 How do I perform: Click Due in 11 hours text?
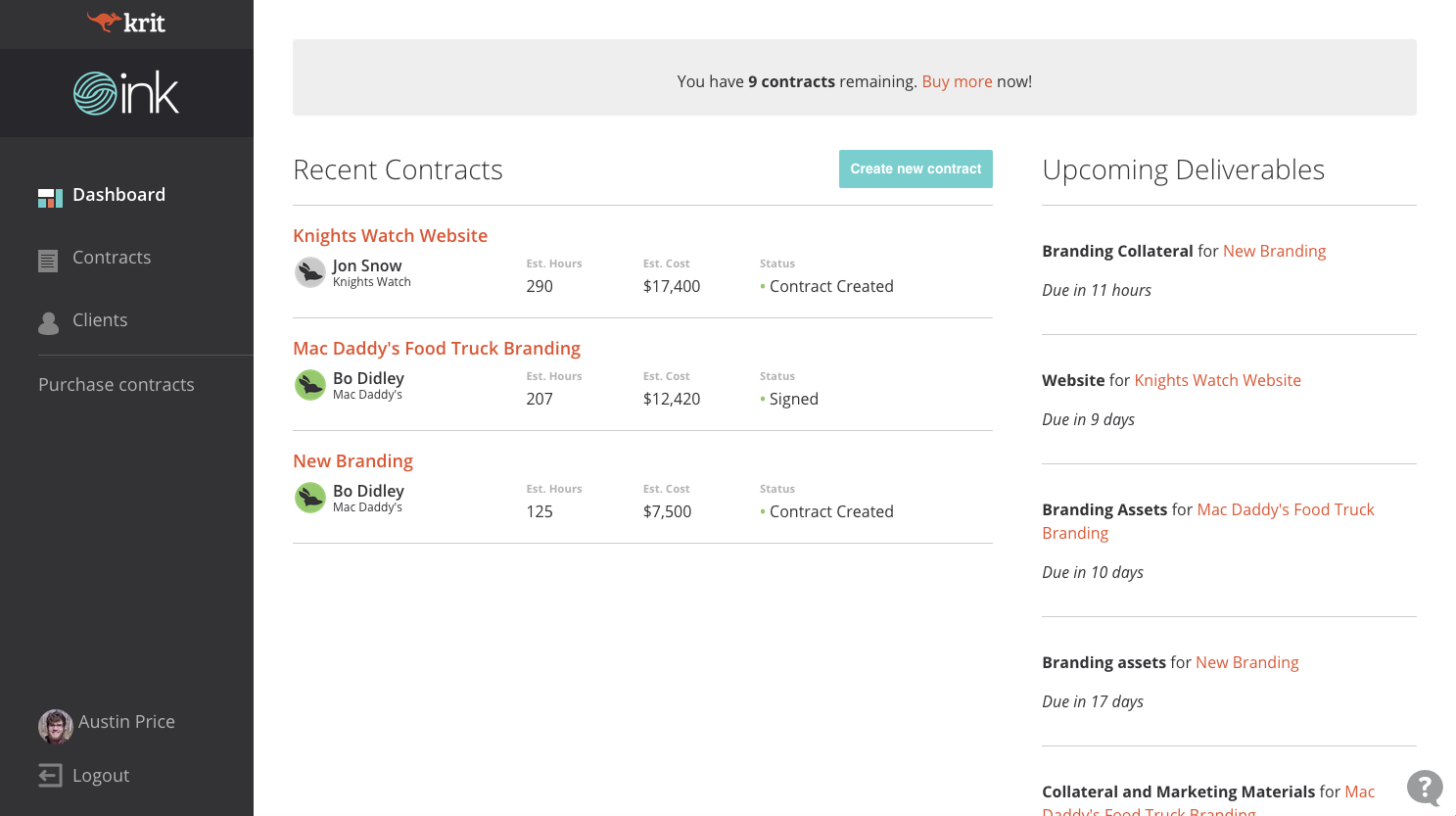pyautogui.click(x=1097, y=290)
